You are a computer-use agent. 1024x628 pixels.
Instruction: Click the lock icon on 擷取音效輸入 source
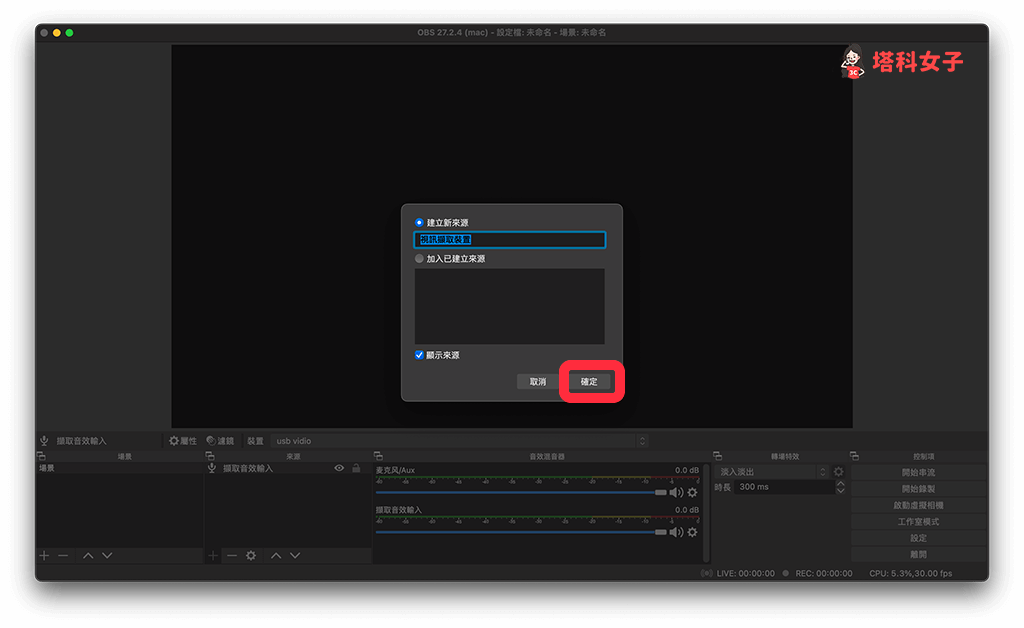(x=356, y=468)
